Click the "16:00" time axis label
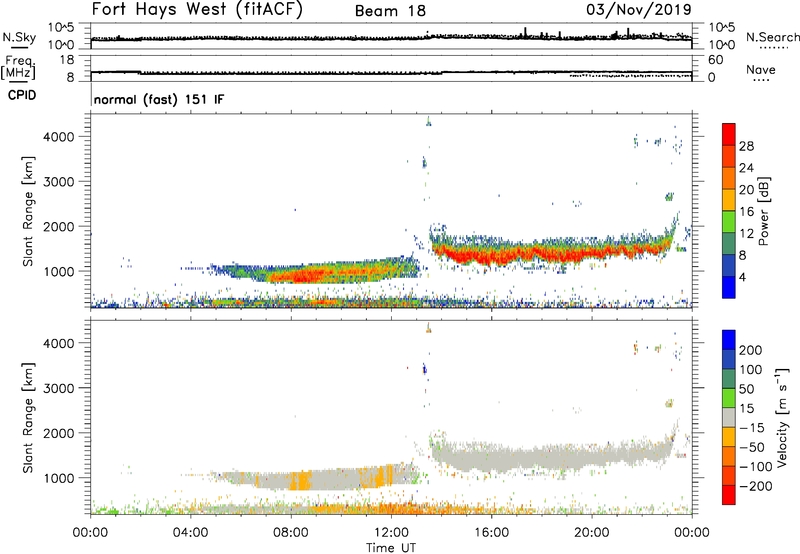This screenshot has height=554, width=800. tap(491, 533)
